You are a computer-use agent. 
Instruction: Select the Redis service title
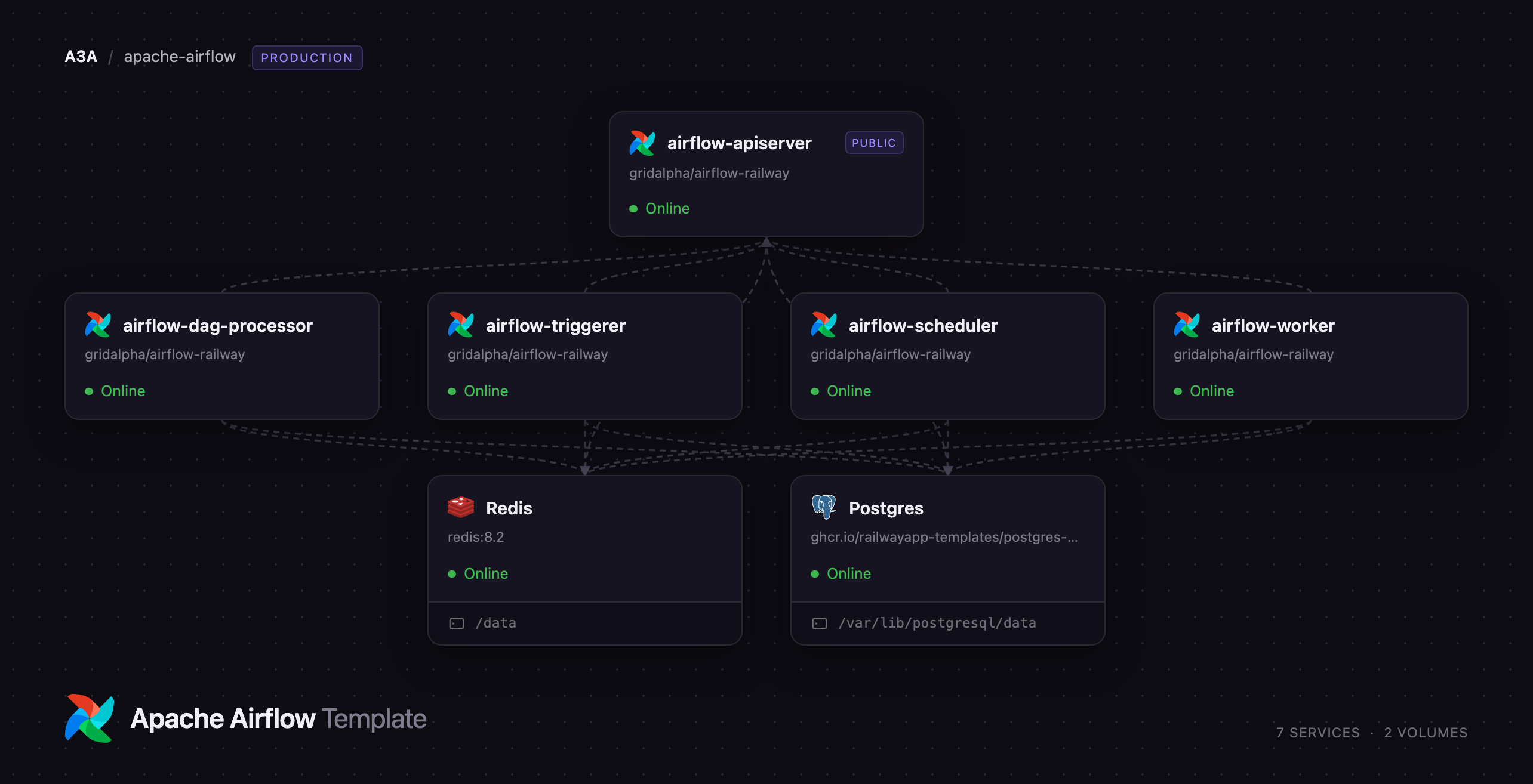pyautogui.click(x=509, y=508)
